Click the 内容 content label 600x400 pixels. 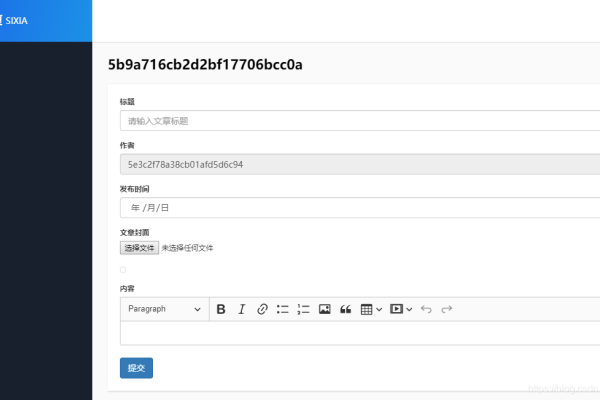click(x=127, y=289)
